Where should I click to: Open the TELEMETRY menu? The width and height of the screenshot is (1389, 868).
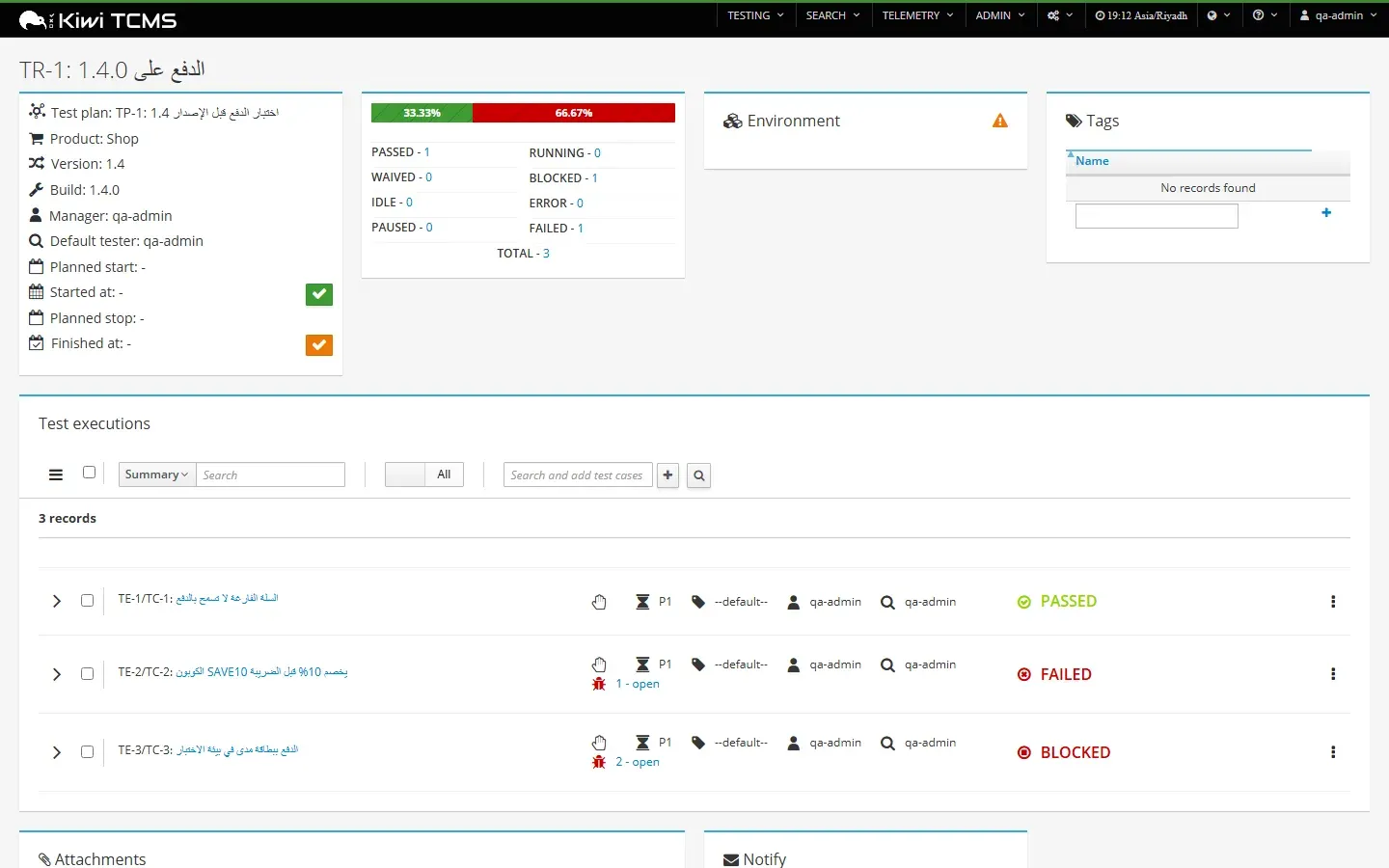click(x=917, y=15)
